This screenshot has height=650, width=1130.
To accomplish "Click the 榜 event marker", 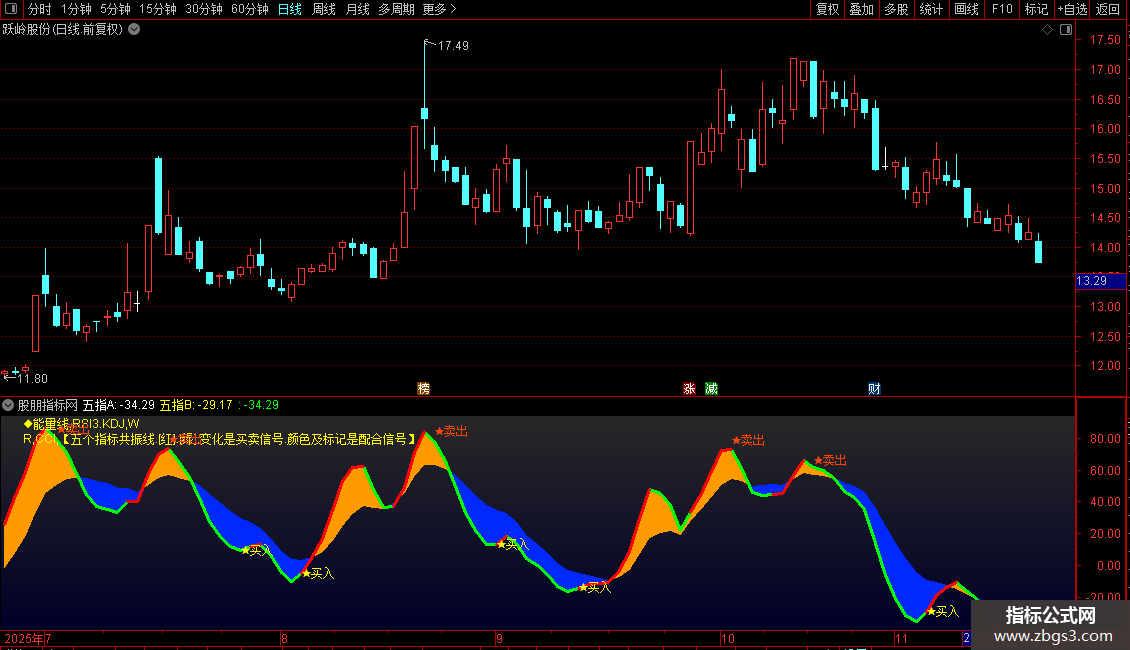I will click(424, 388).
